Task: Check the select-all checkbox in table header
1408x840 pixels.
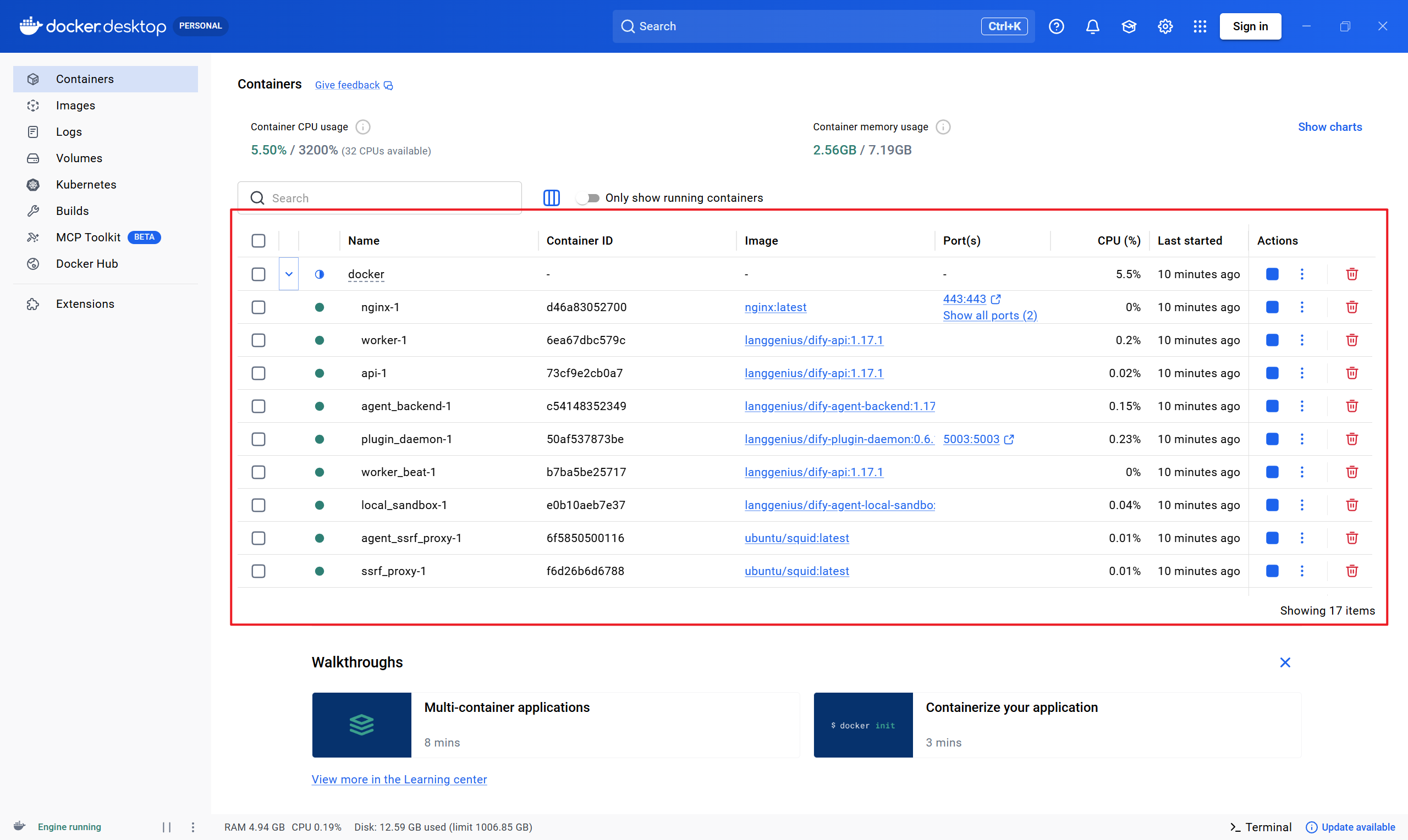Action: point(258,241)
